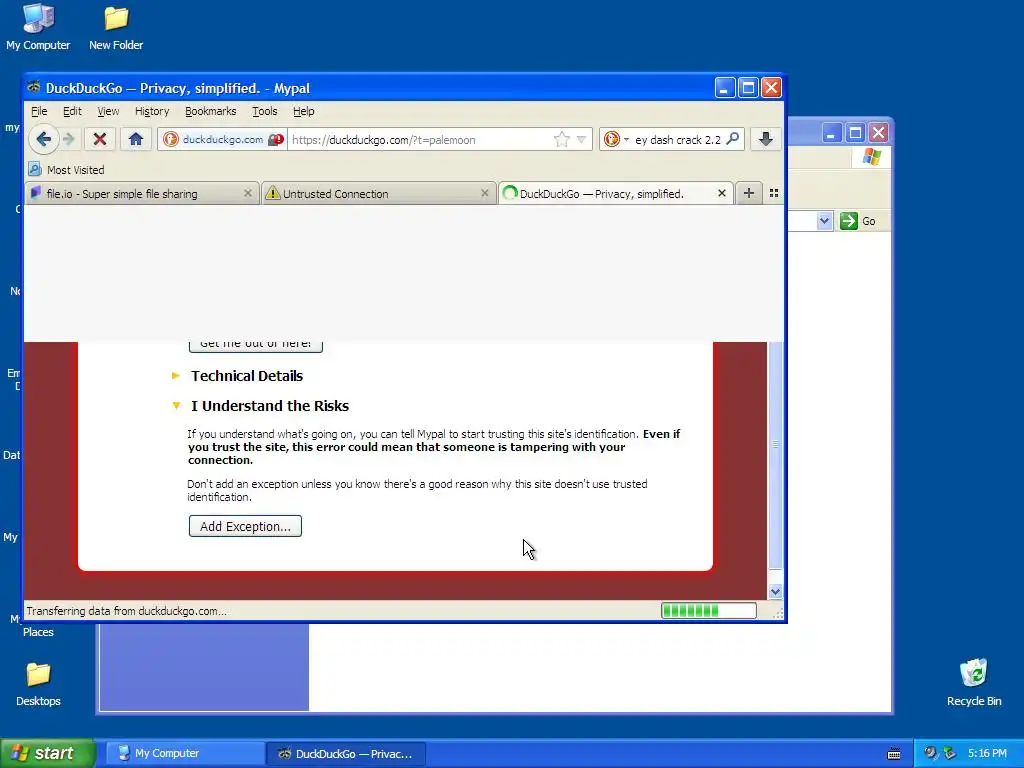The height and width of the screenshot is (768, 1024).
Task: Click status text Transferring data from duckduckgo.com
Action: point(126,611)
